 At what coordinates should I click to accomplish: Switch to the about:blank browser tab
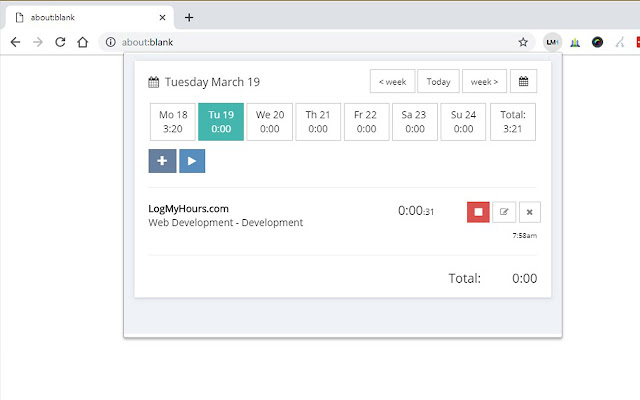[89, 18]
